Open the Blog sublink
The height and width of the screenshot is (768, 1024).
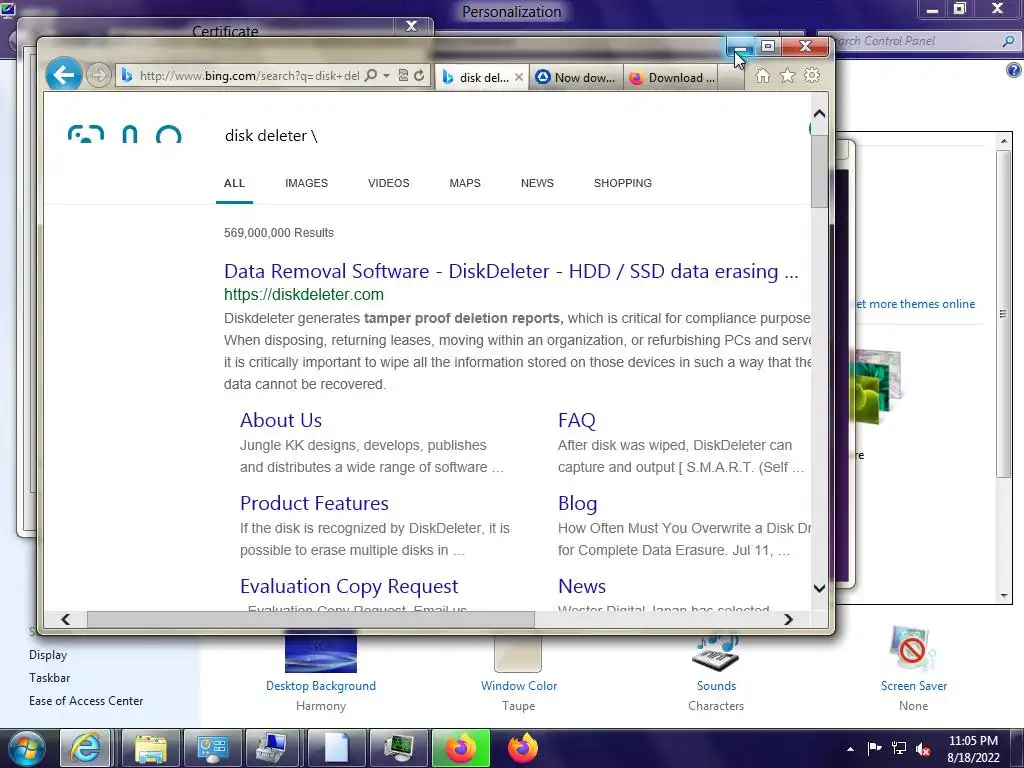pyautogui.click(x=577, y=503)
